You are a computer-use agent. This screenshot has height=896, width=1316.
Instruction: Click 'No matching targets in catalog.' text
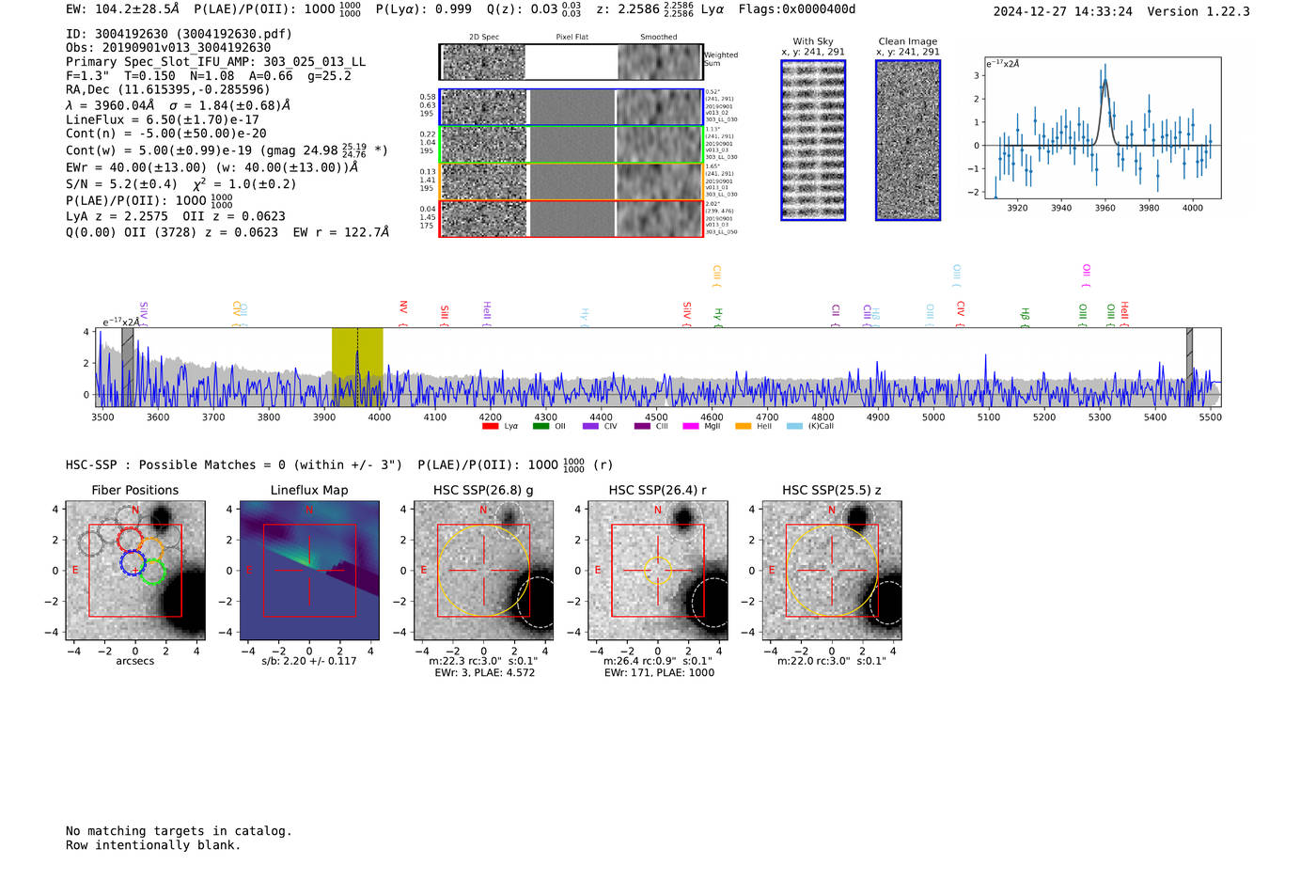coord(179,831)
